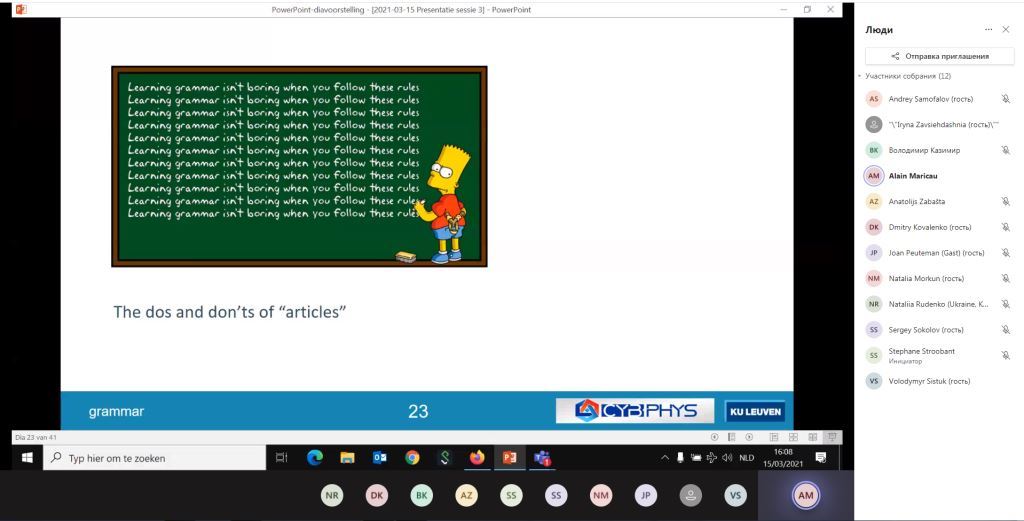Click the Slide Show view icon in status bar
The image size is (1024, 521).
tap(832, 437)
